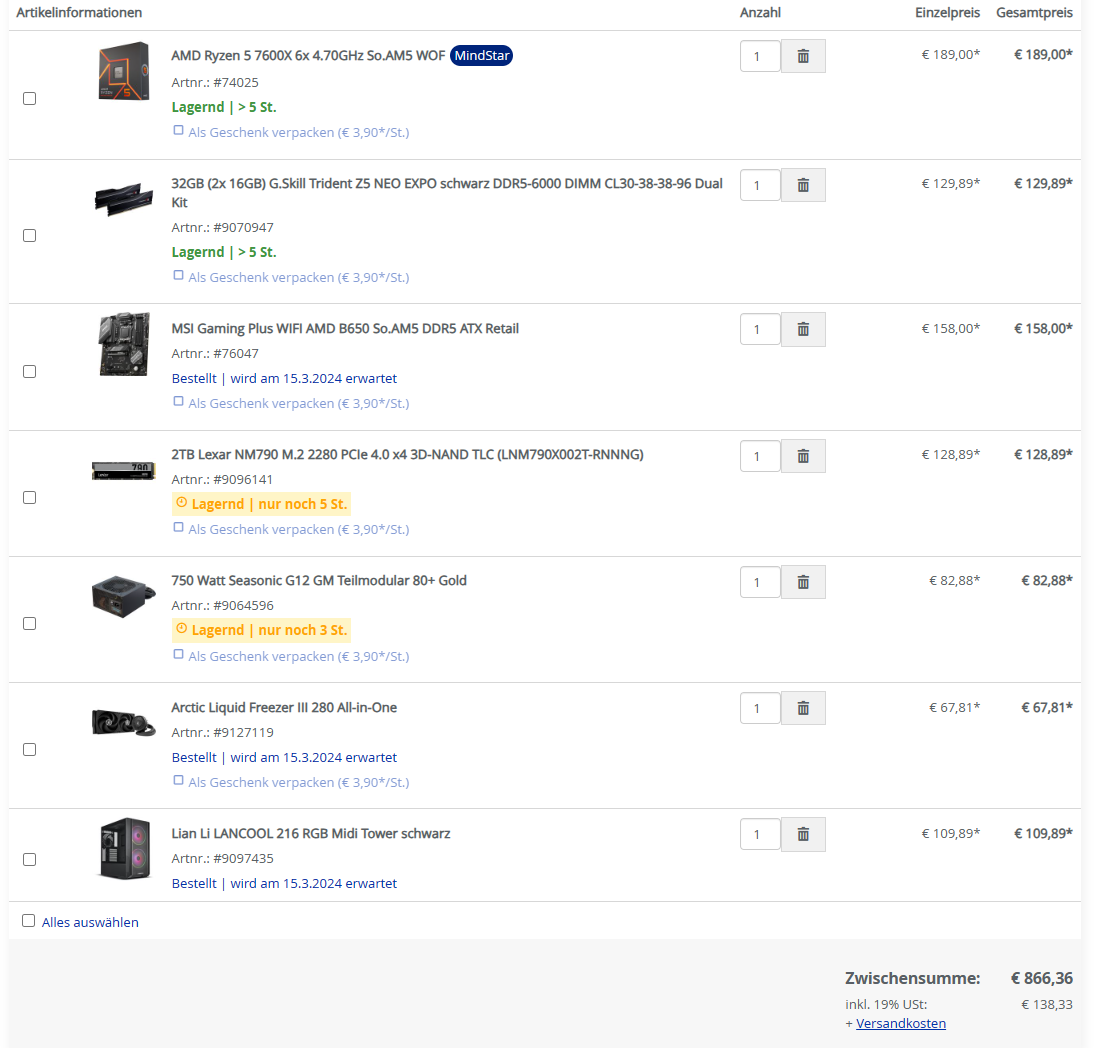
Task: Open Arctic Liquid Freezer III product title
Action: click(284, 707)
